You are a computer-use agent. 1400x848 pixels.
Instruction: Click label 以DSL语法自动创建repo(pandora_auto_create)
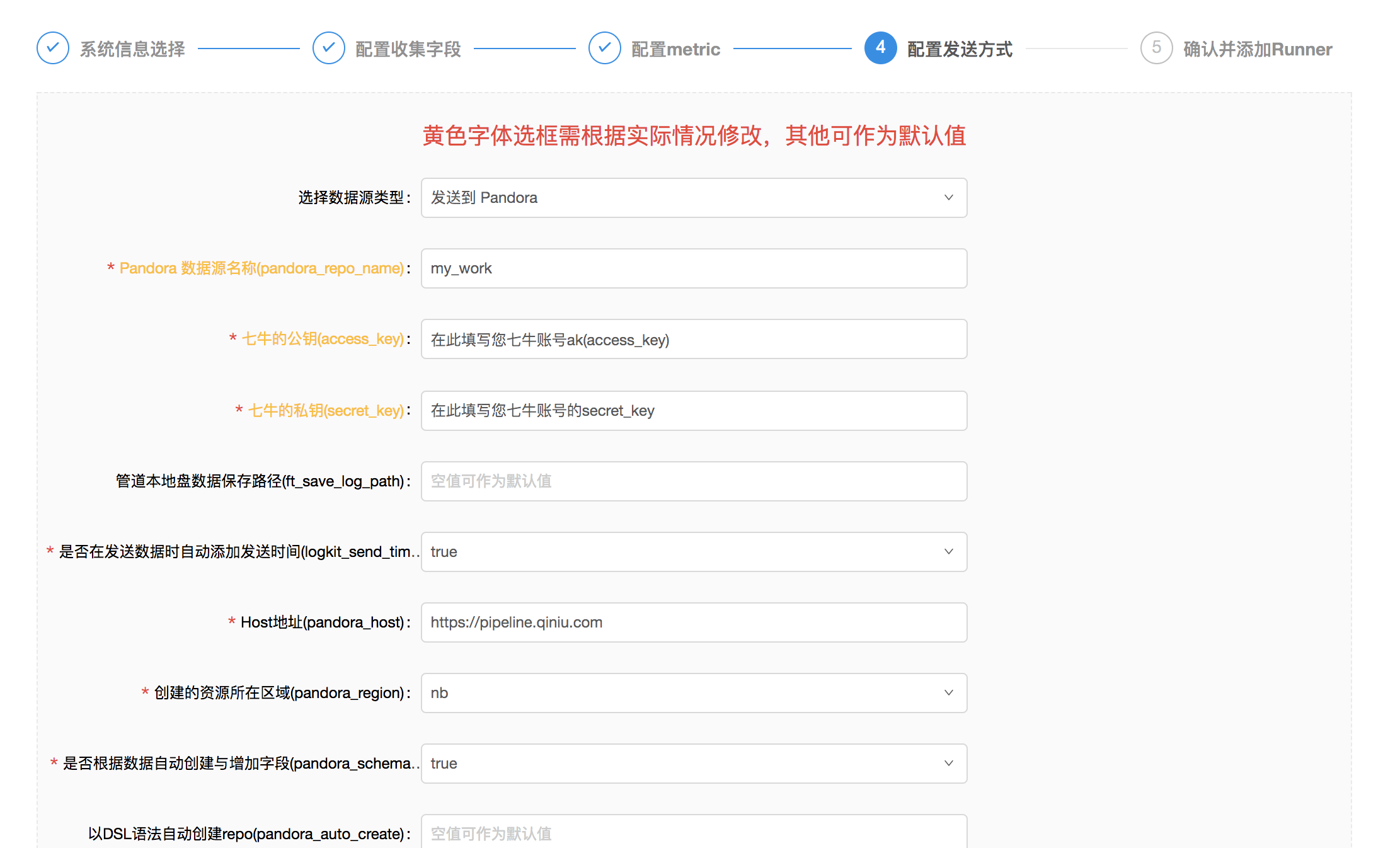pyautogui.click(x=246, y=834)
